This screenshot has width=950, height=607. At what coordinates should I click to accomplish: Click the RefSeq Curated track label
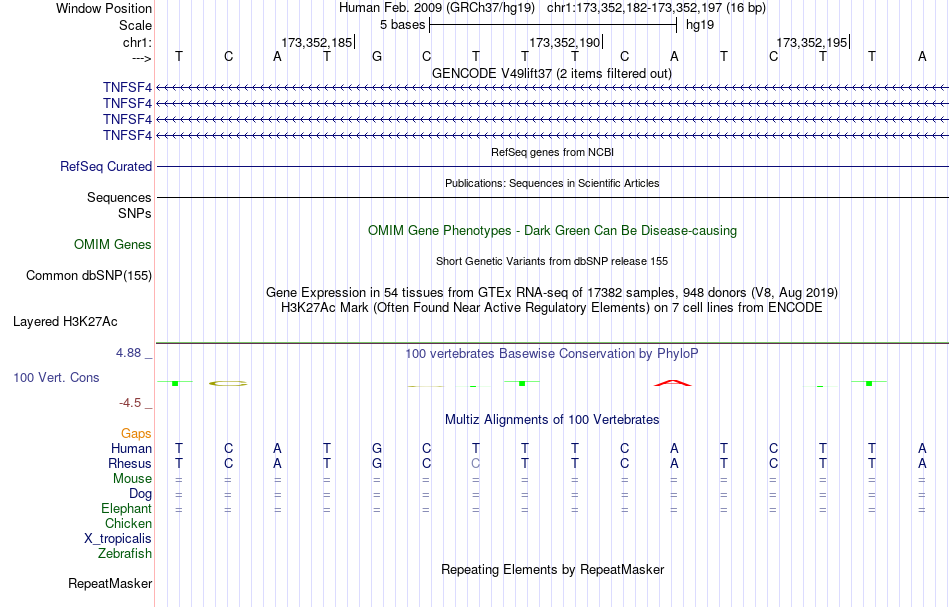coord(106,167)
